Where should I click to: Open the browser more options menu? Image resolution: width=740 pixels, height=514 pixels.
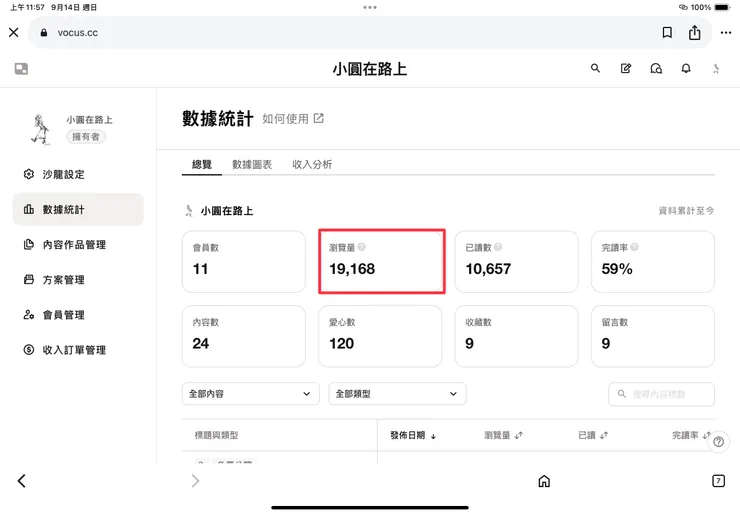(726, 32)
